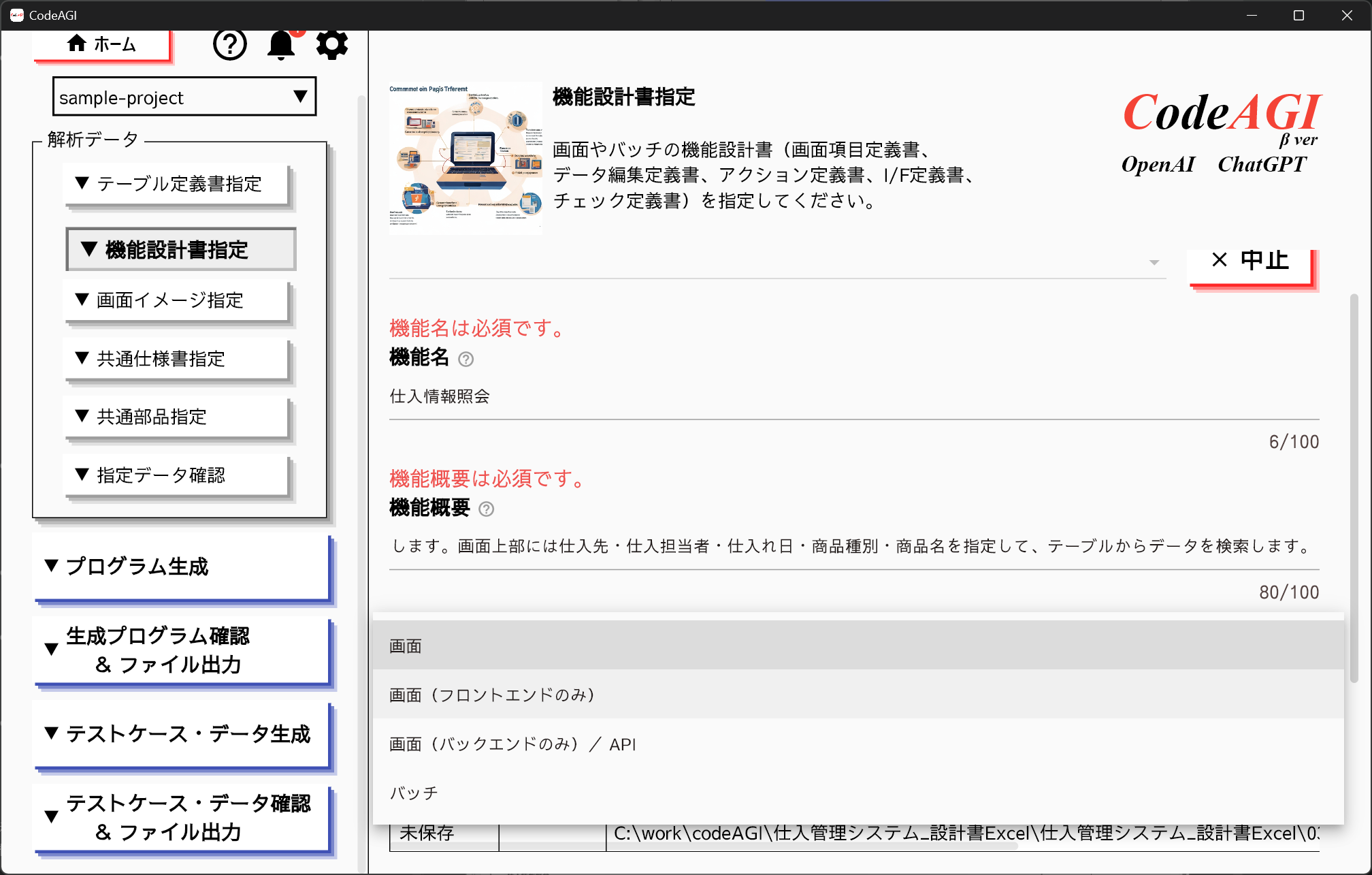Open the sample-project dropdown
This screenshot has height=875, width=1372.
coord(184,97)
